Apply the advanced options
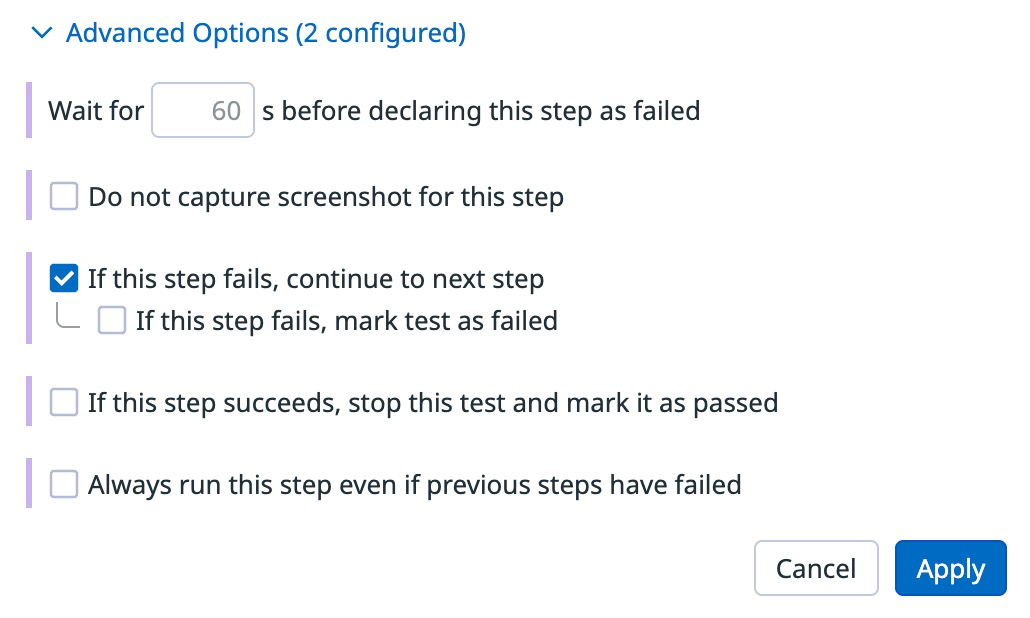 pos(950,569)
